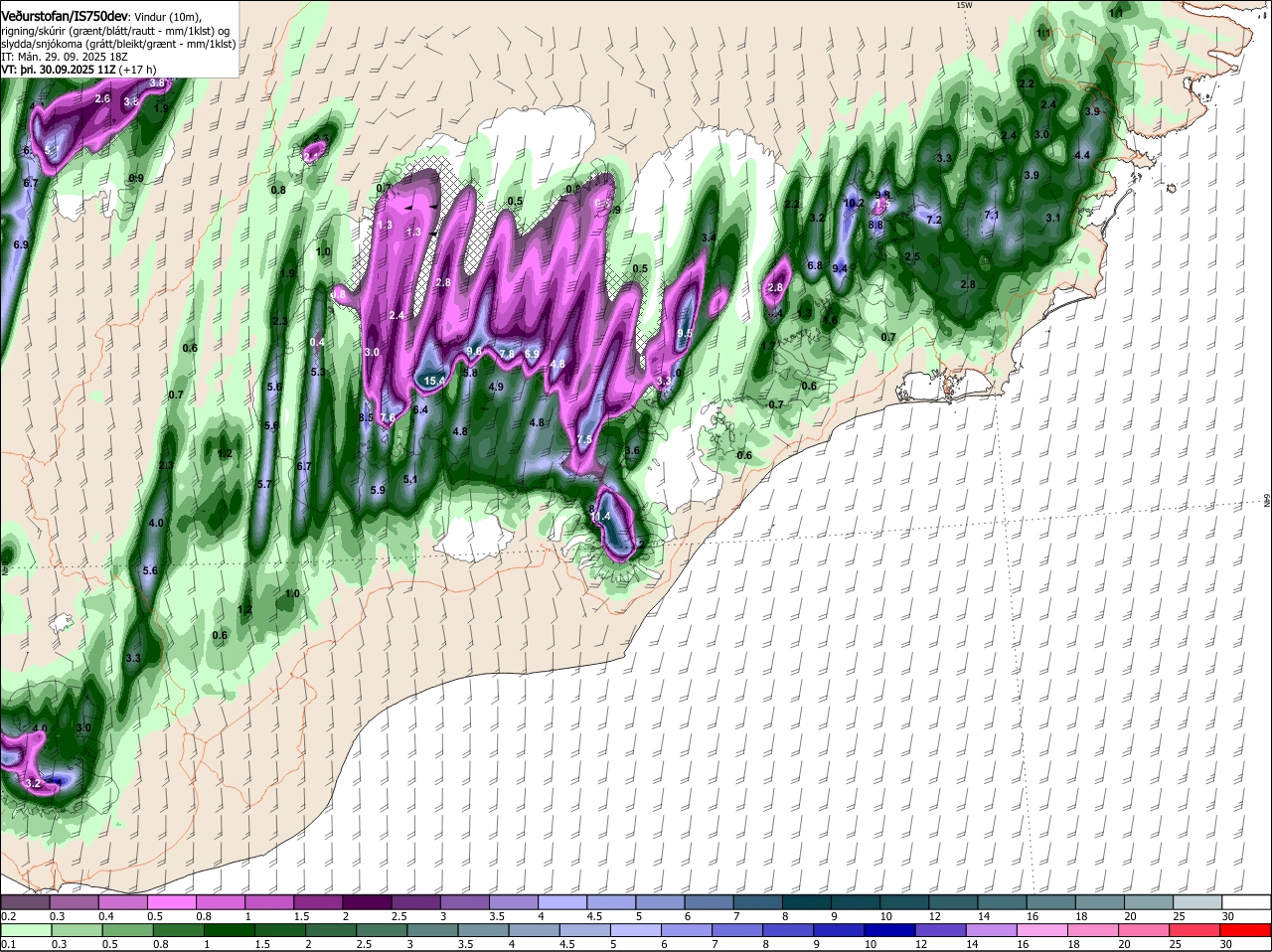The image size is (1272, 952).
Task: Click the 15.4 precipitation value on the map
Action: click(x=434, y=381)
